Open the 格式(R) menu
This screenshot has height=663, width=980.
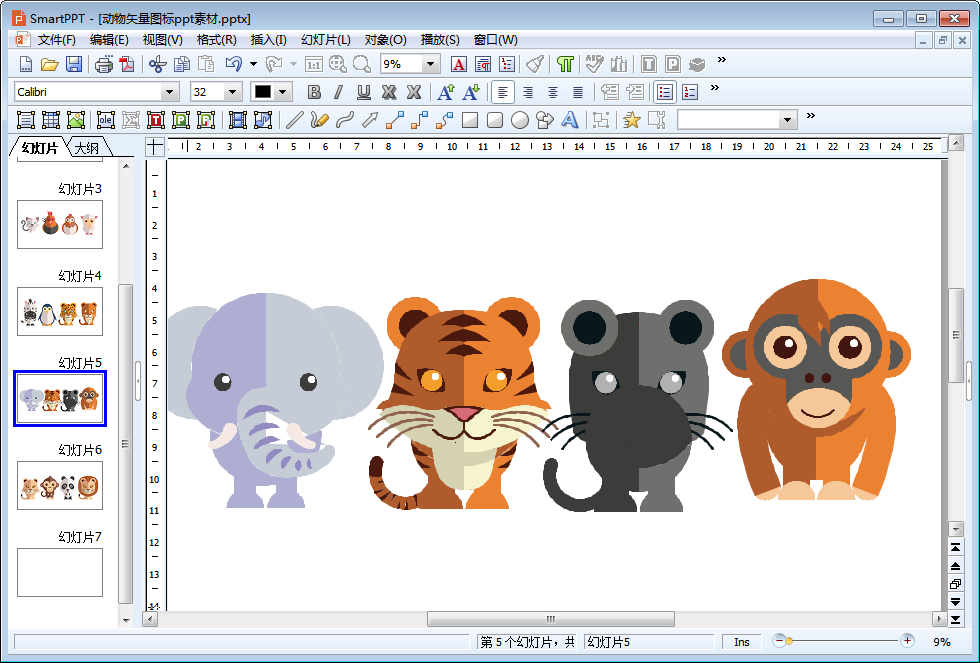click(x=216, y=40)
